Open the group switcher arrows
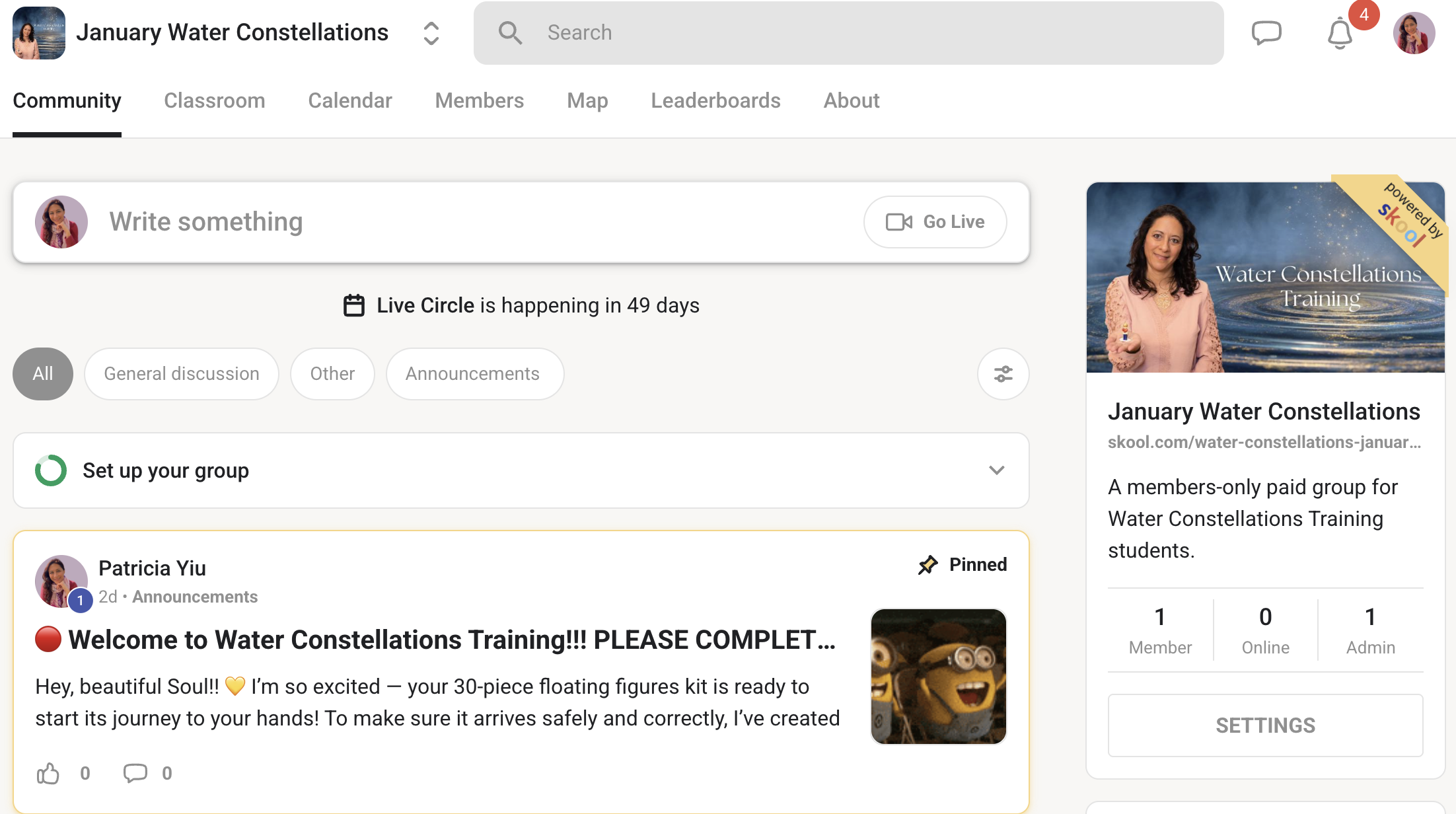Viewport: 1456px width, 814px height. pyautogui.click(x=431, y=33)
